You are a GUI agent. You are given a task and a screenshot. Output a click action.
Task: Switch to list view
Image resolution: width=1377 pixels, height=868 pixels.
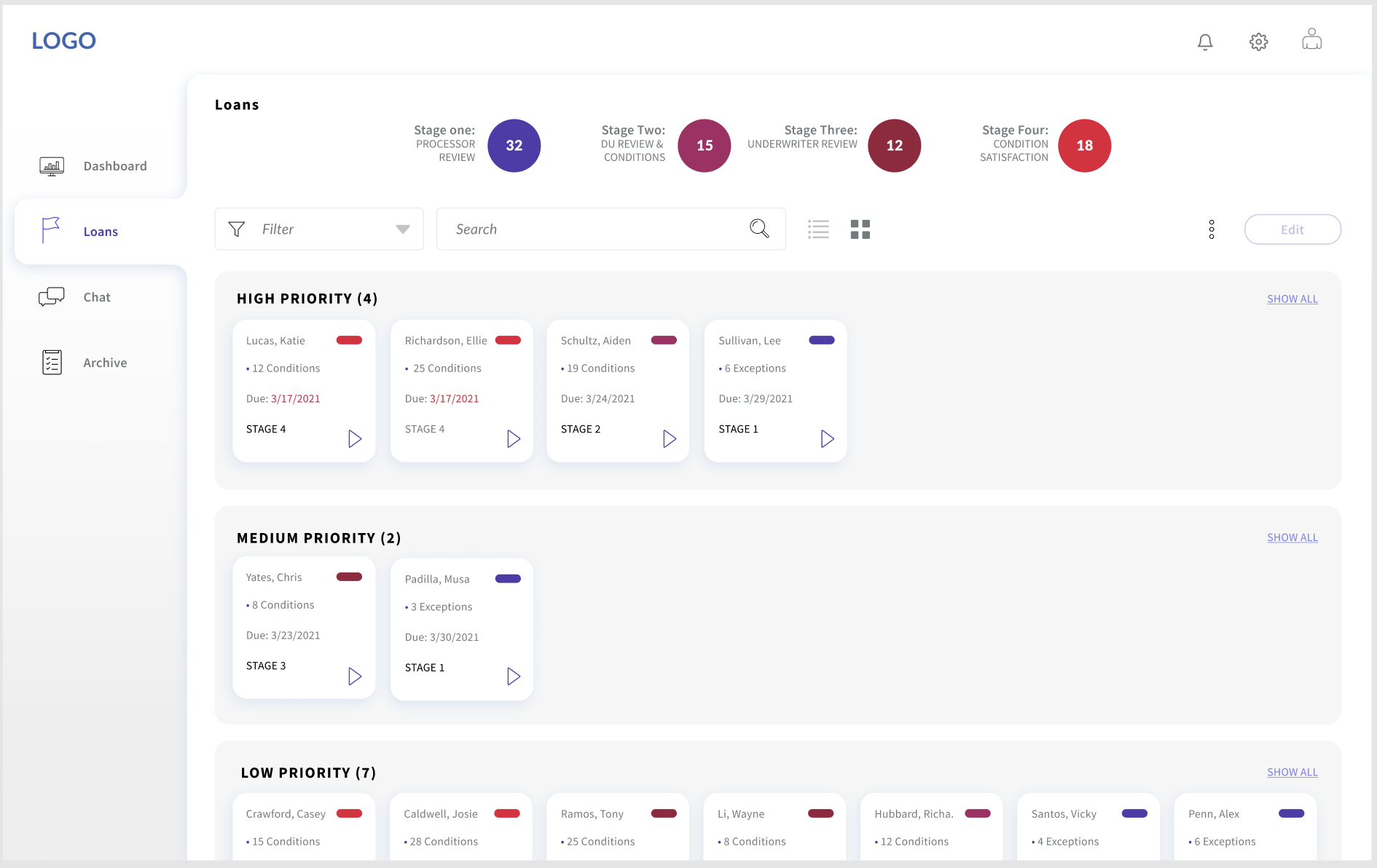(x=818, y=229)
